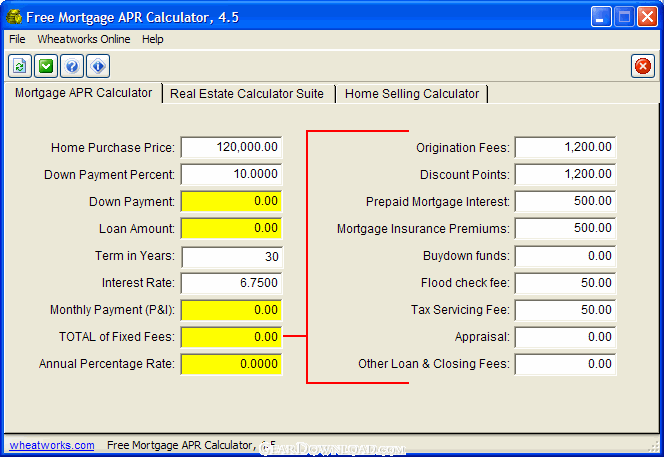Open the Help menu
The height and width of the screenshot is (457, 664).
(x=152, y=39)
